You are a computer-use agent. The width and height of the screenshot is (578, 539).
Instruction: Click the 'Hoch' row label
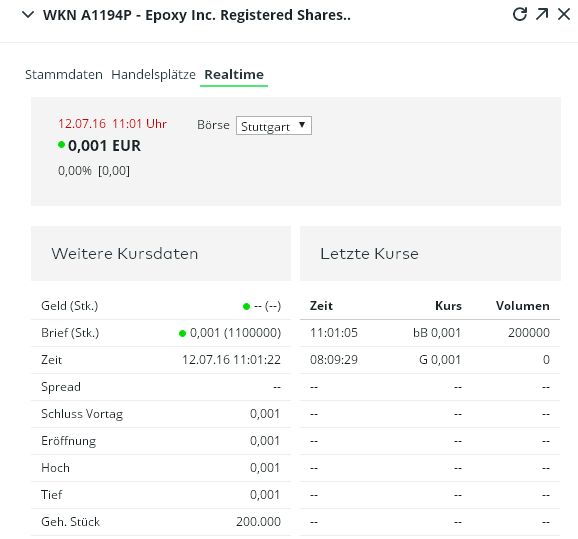(x=55, y=467)
